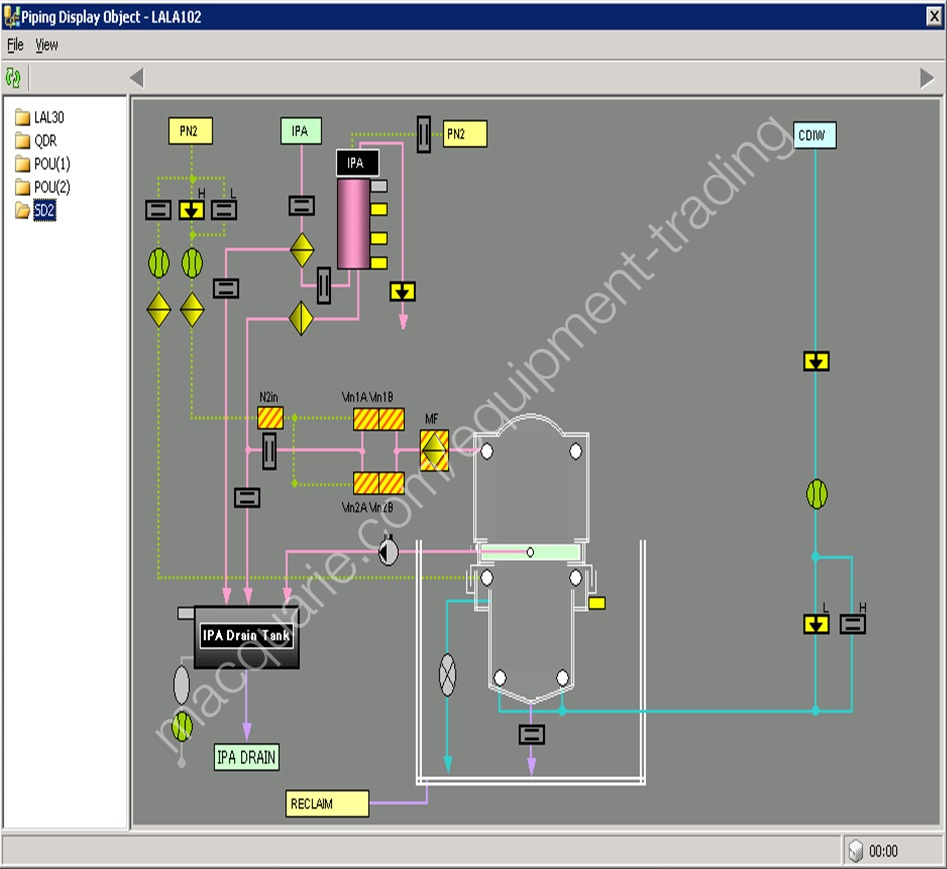Click the top yellow level sensor on IPA canister
Image resolution: width=947 pixels, height=869 pixels.
tap(379, 210)
